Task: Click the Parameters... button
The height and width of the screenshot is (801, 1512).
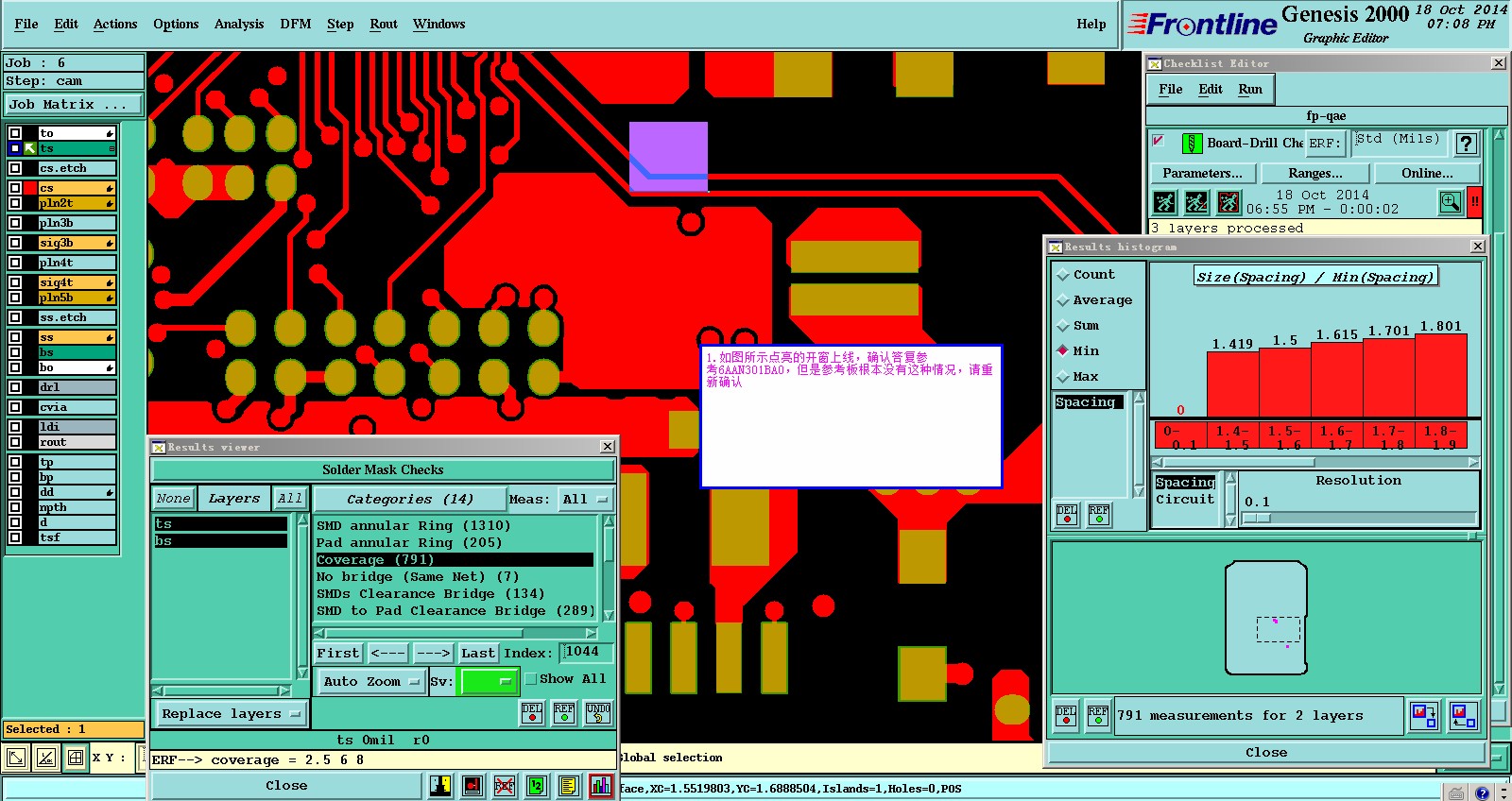Action: tap(1203, 173)
